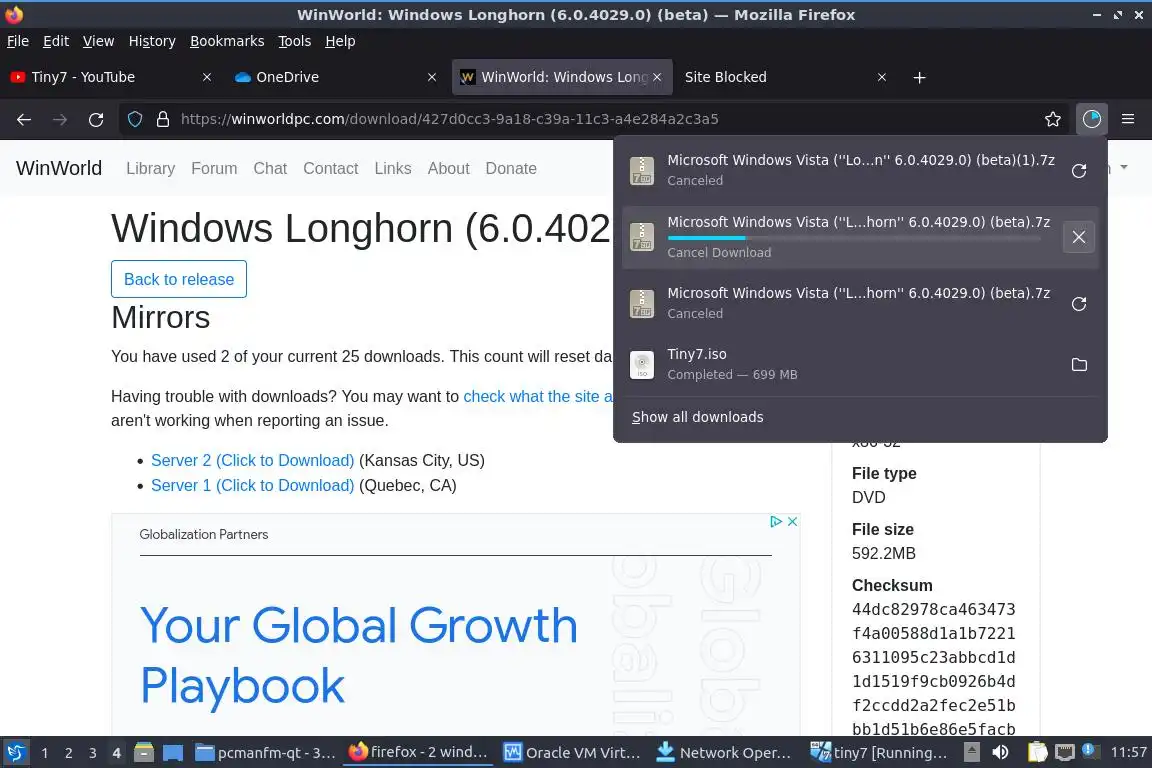This screenshot has width=1152, height=768.
Task: Open the History menu
Action: (x=152, y=41)
